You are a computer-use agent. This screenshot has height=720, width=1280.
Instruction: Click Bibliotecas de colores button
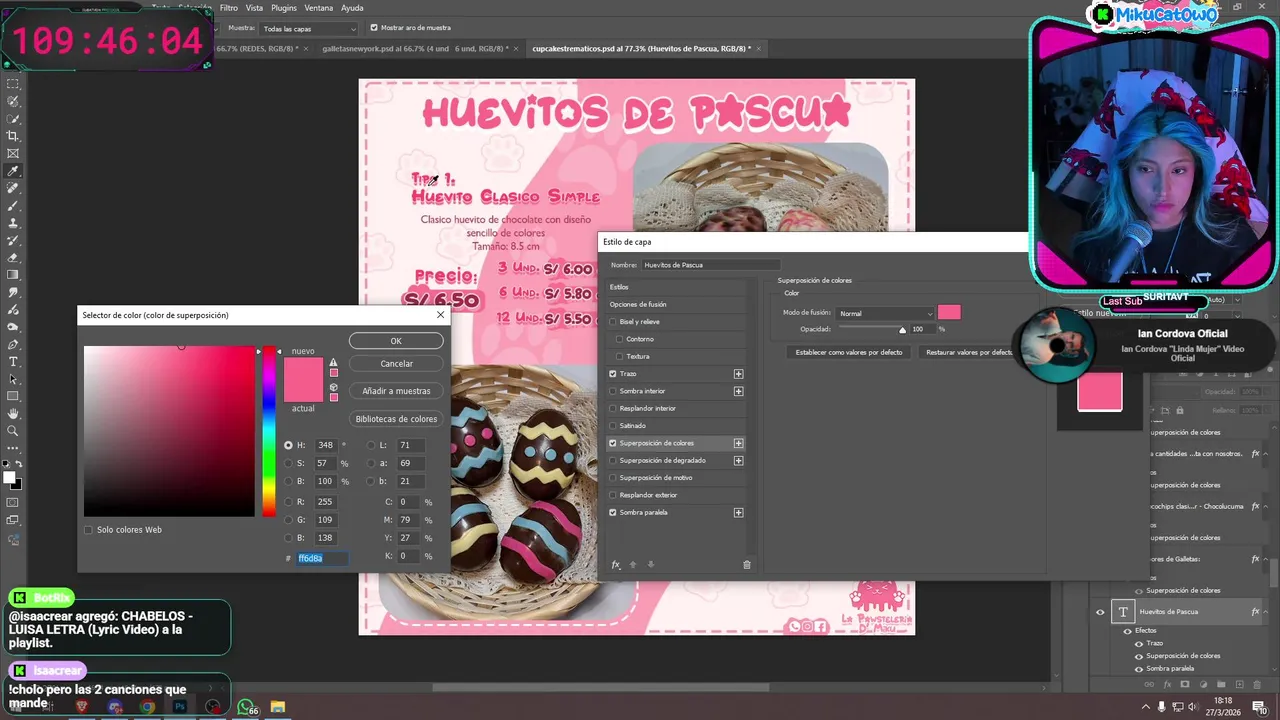(x=396, y=419)
